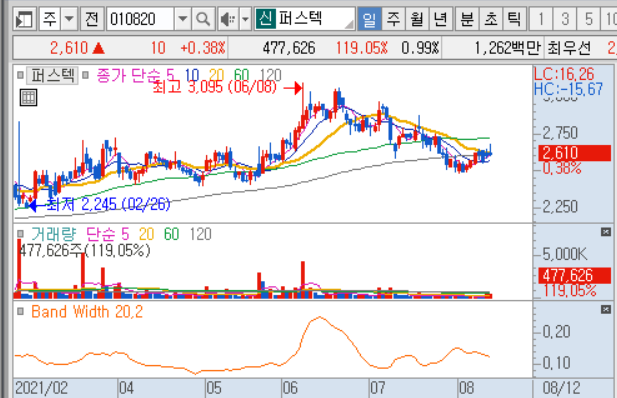Click red 477,626 volume tag on axis
The height and width of the screenshot is (398, 617).
click(x=575, y=275)
